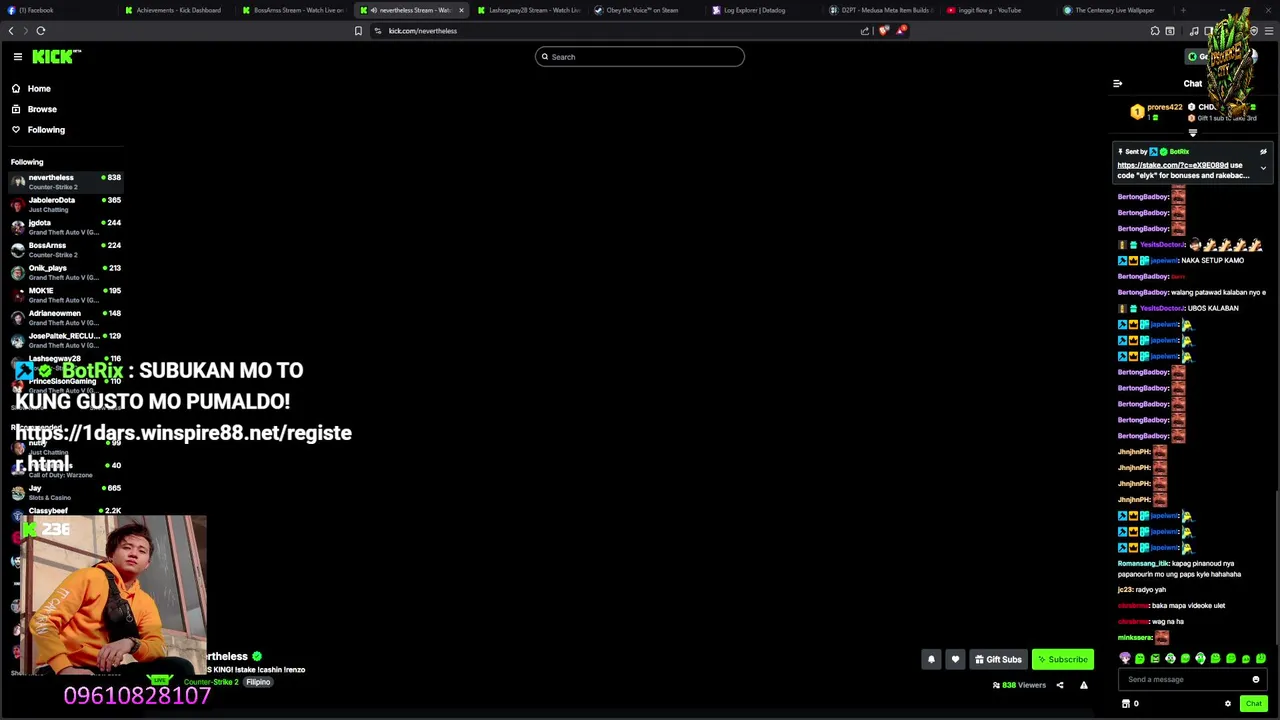1280x720 pixels.
Task: Click the notification bell button
Action: [931, 659]
